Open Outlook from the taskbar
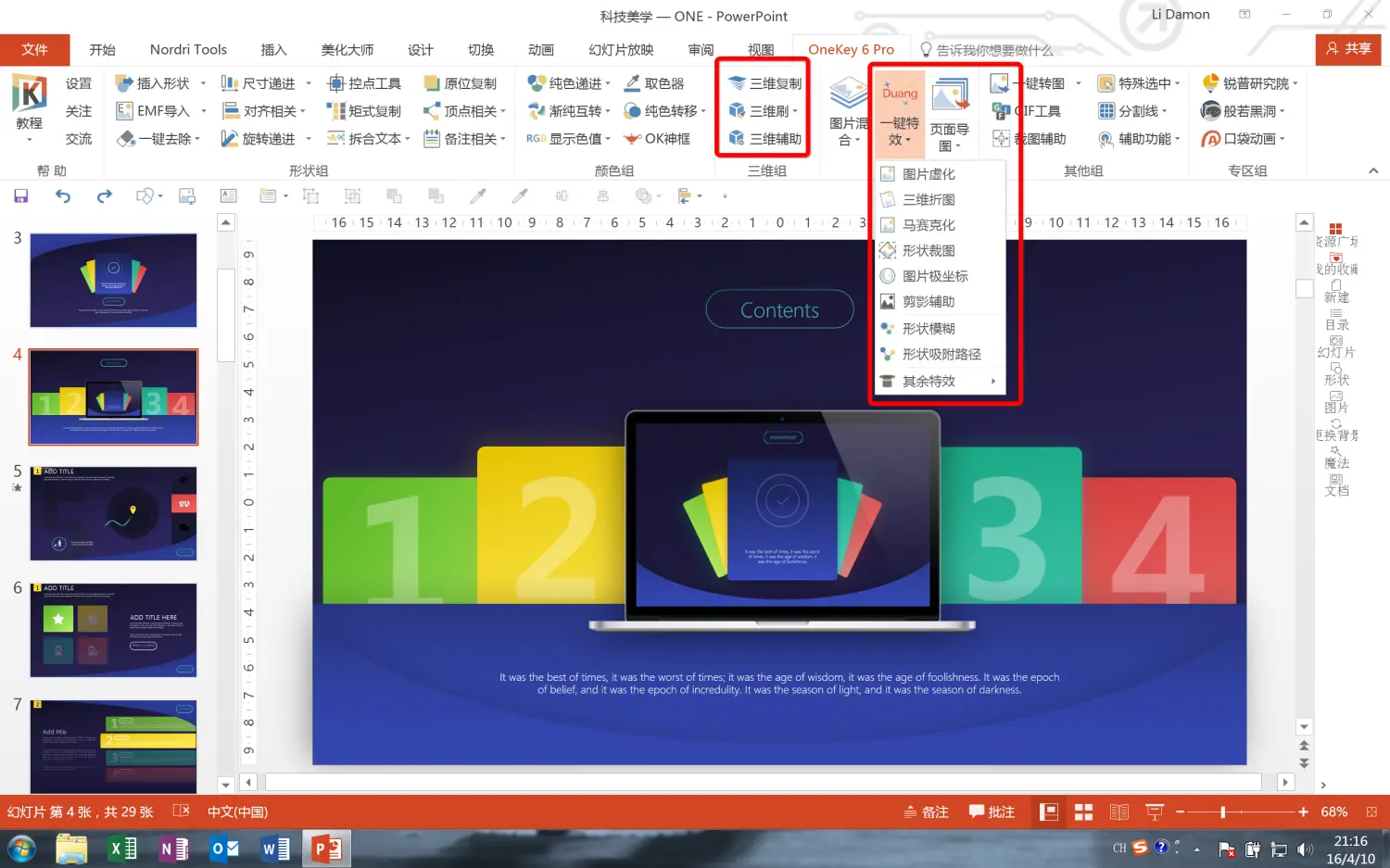1390x868 pixels. 224,848
